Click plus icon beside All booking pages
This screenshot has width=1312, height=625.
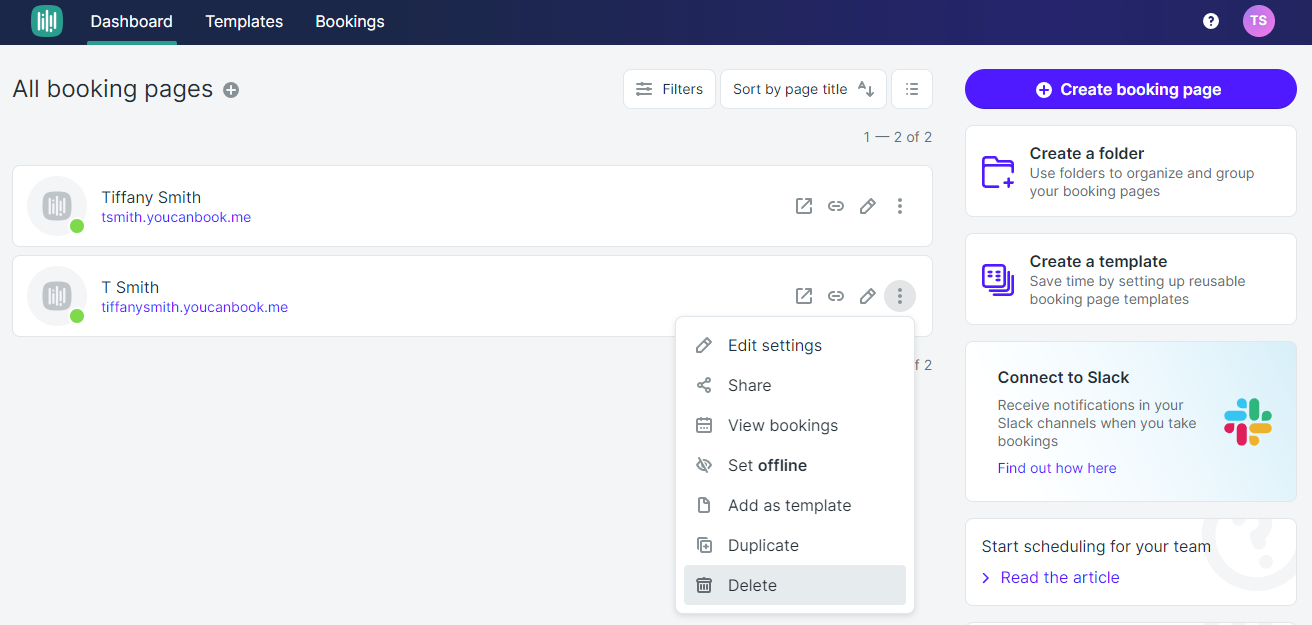click(231, 90)
